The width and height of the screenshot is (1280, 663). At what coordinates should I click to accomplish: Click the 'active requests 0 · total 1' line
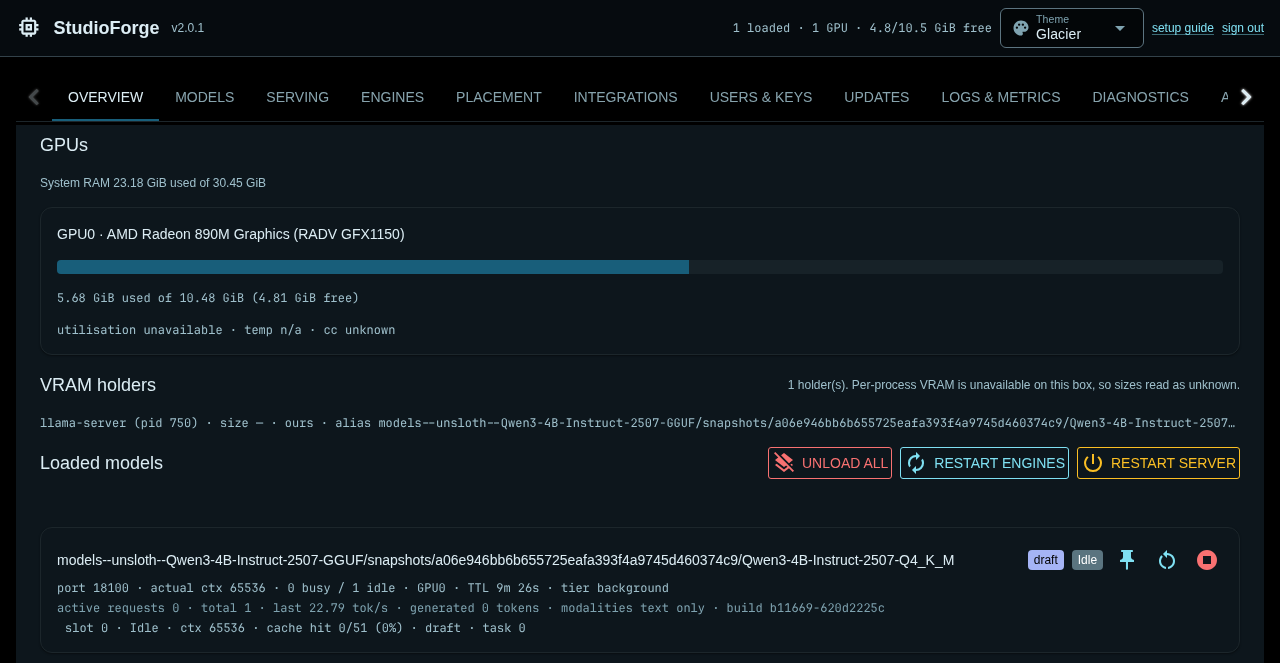pyautogui.click(x=471, y=608)
